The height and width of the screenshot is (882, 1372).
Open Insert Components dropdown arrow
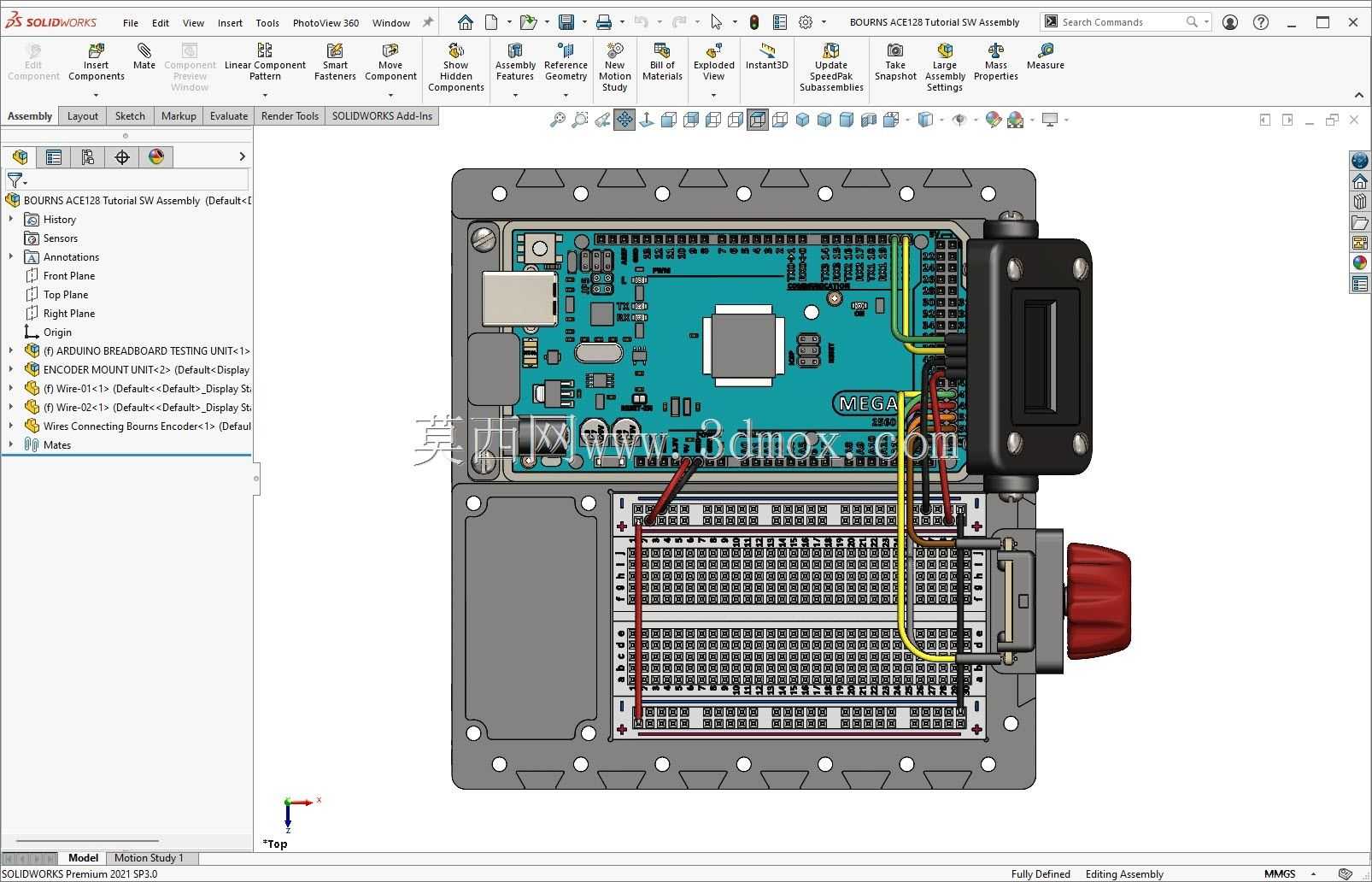click(x=97, y=95)
